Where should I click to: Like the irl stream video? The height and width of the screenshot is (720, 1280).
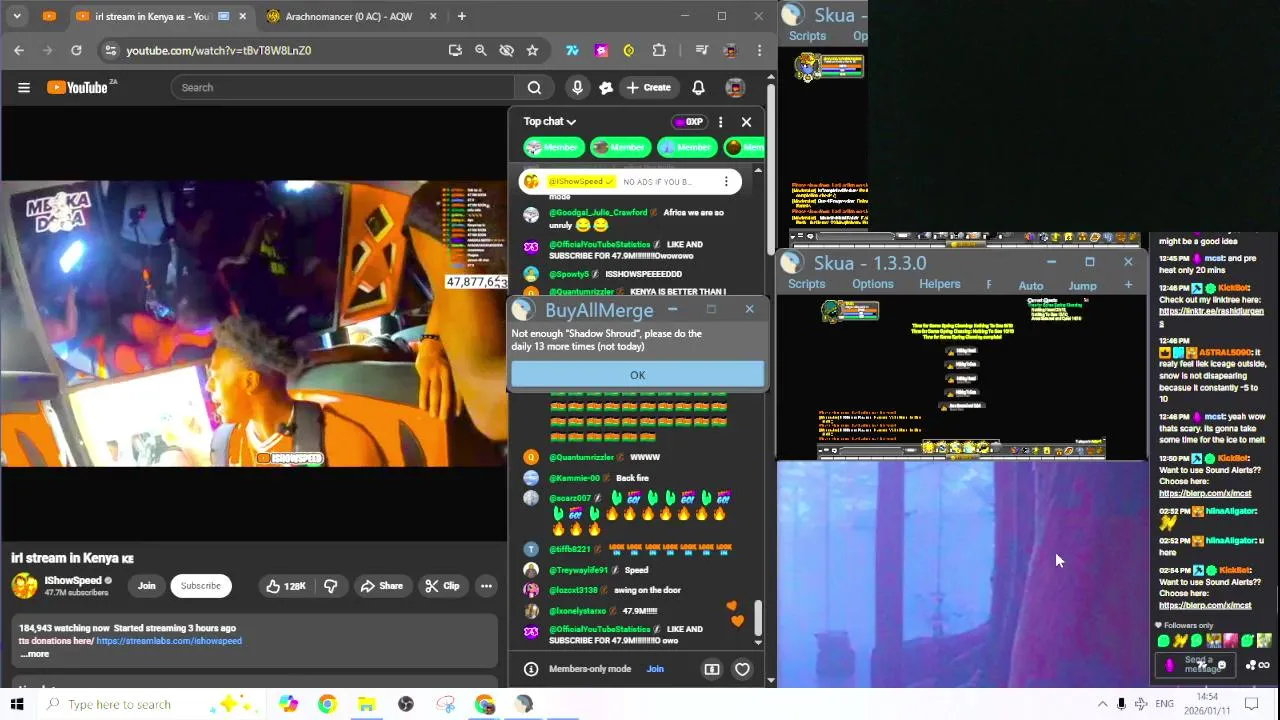coord(285,586)
